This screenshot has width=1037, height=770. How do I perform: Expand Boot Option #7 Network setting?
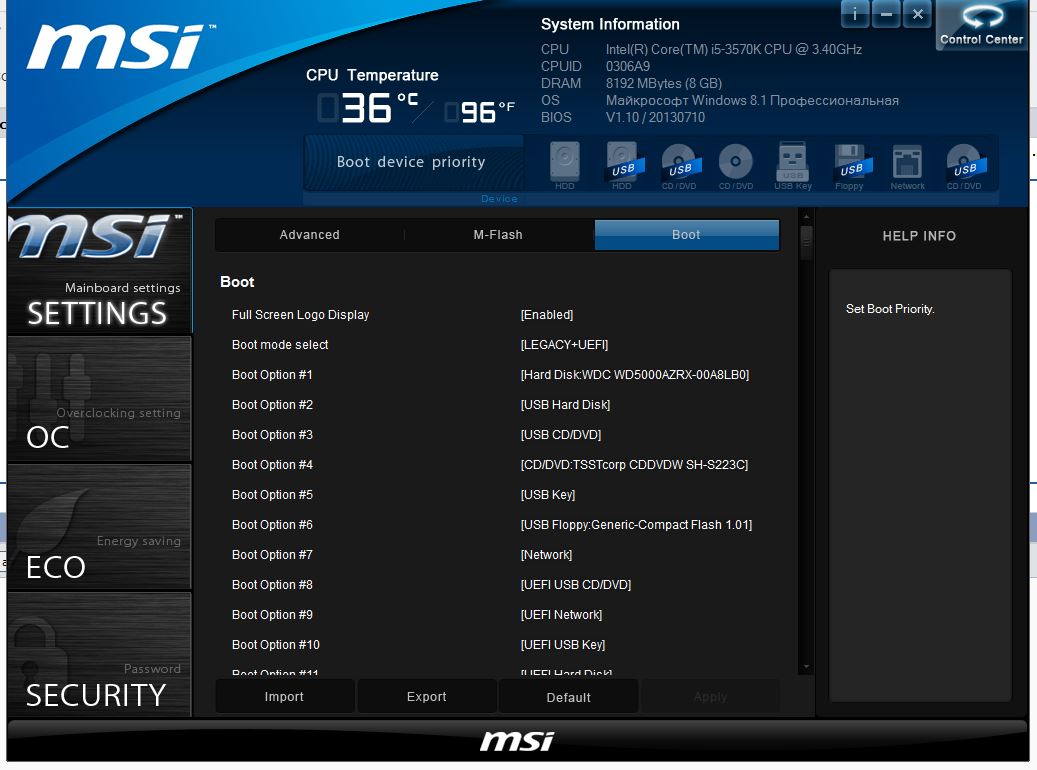(x=546, y=555)
